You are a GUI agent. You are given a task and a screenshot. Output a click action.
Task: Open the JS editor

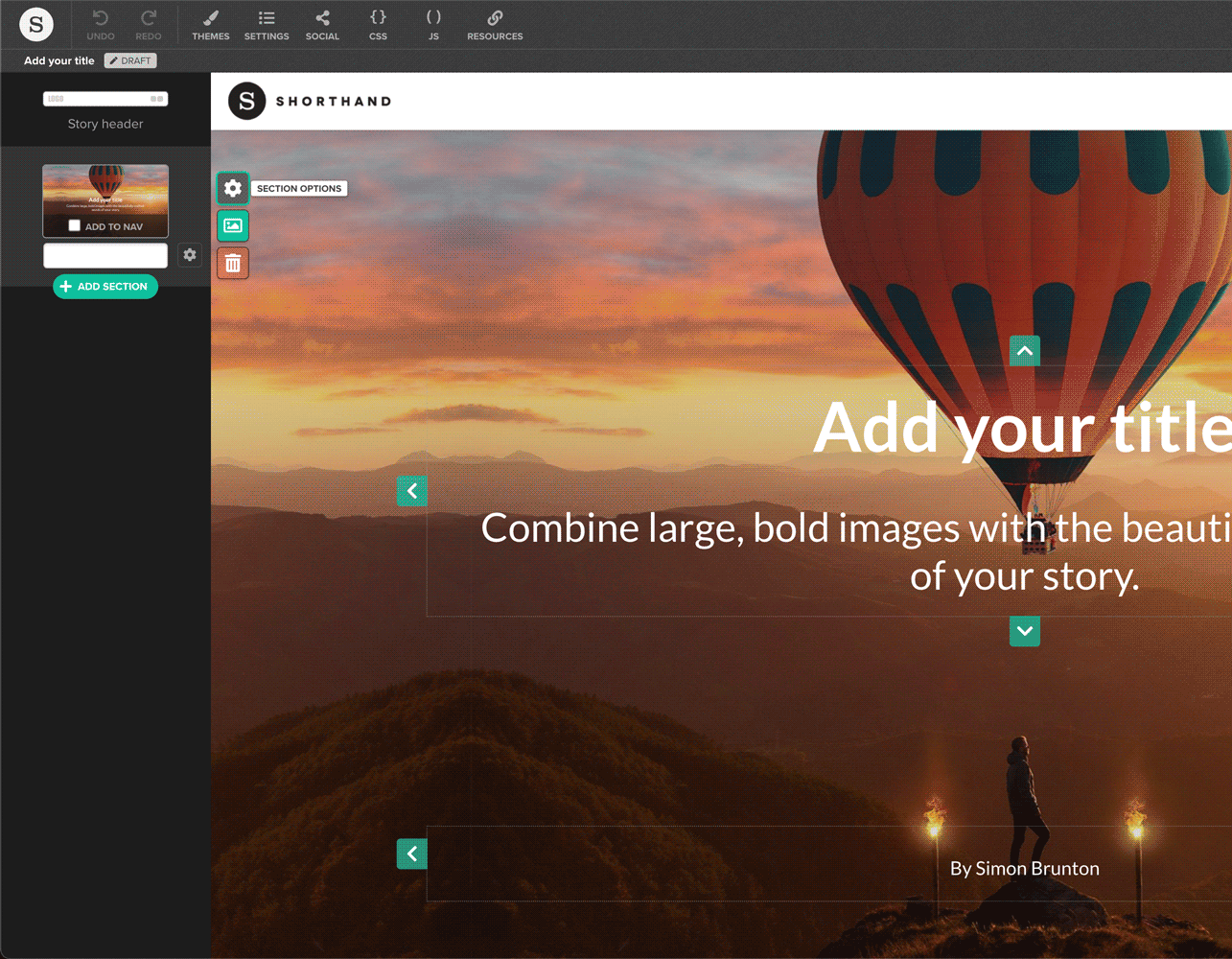(433, 25)
